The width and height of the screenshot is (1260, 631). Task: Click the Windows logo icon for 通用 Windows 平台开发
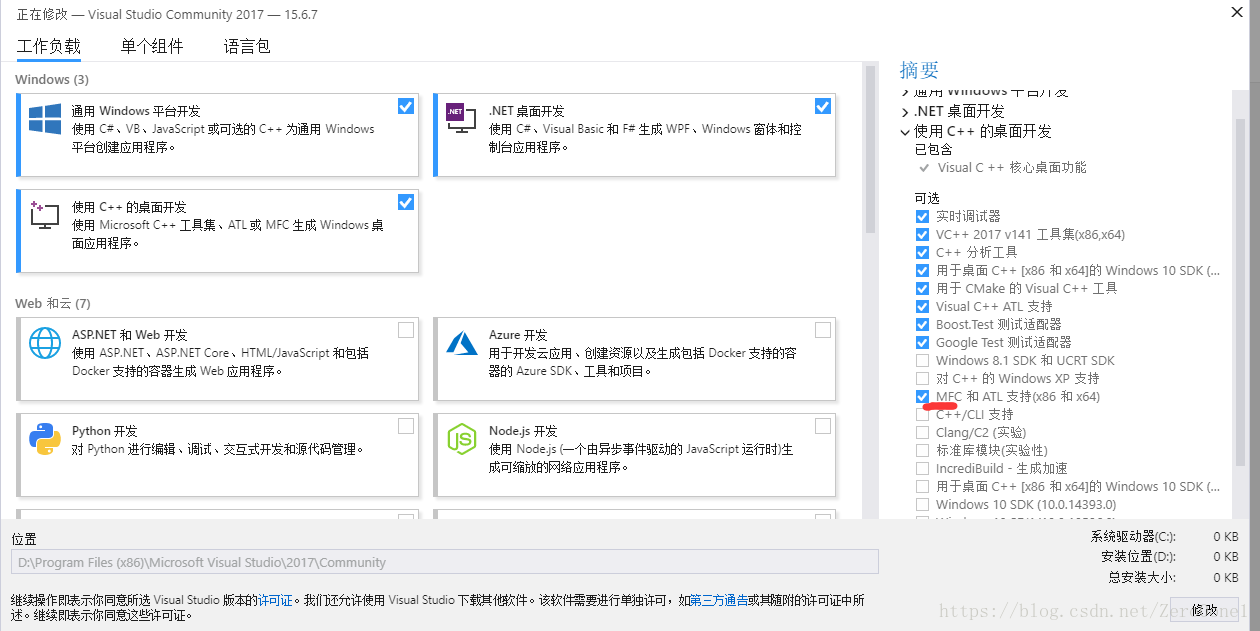(45, 120)
